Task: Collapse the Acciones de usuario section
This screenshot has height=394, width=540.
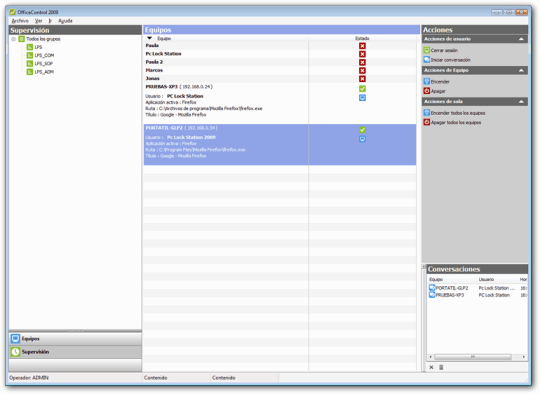Action: [521, 39]
